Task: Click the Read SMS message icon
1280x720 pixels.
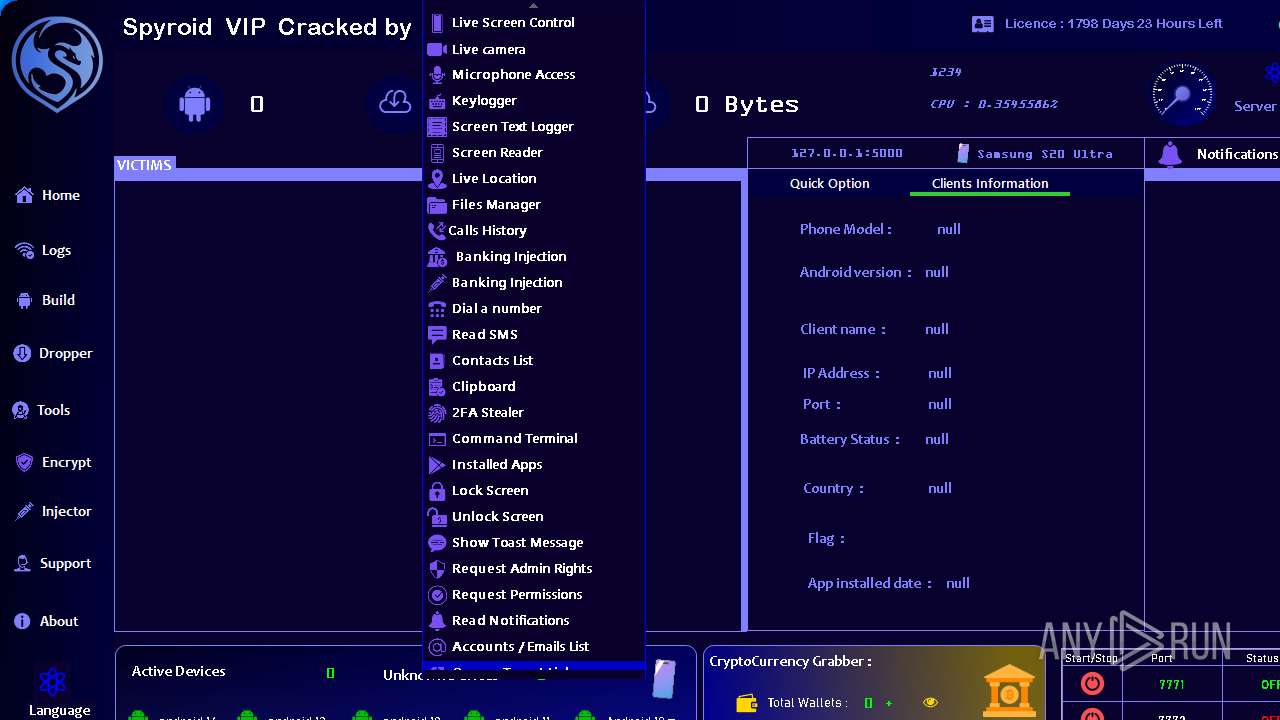Action: pos(437,335)
